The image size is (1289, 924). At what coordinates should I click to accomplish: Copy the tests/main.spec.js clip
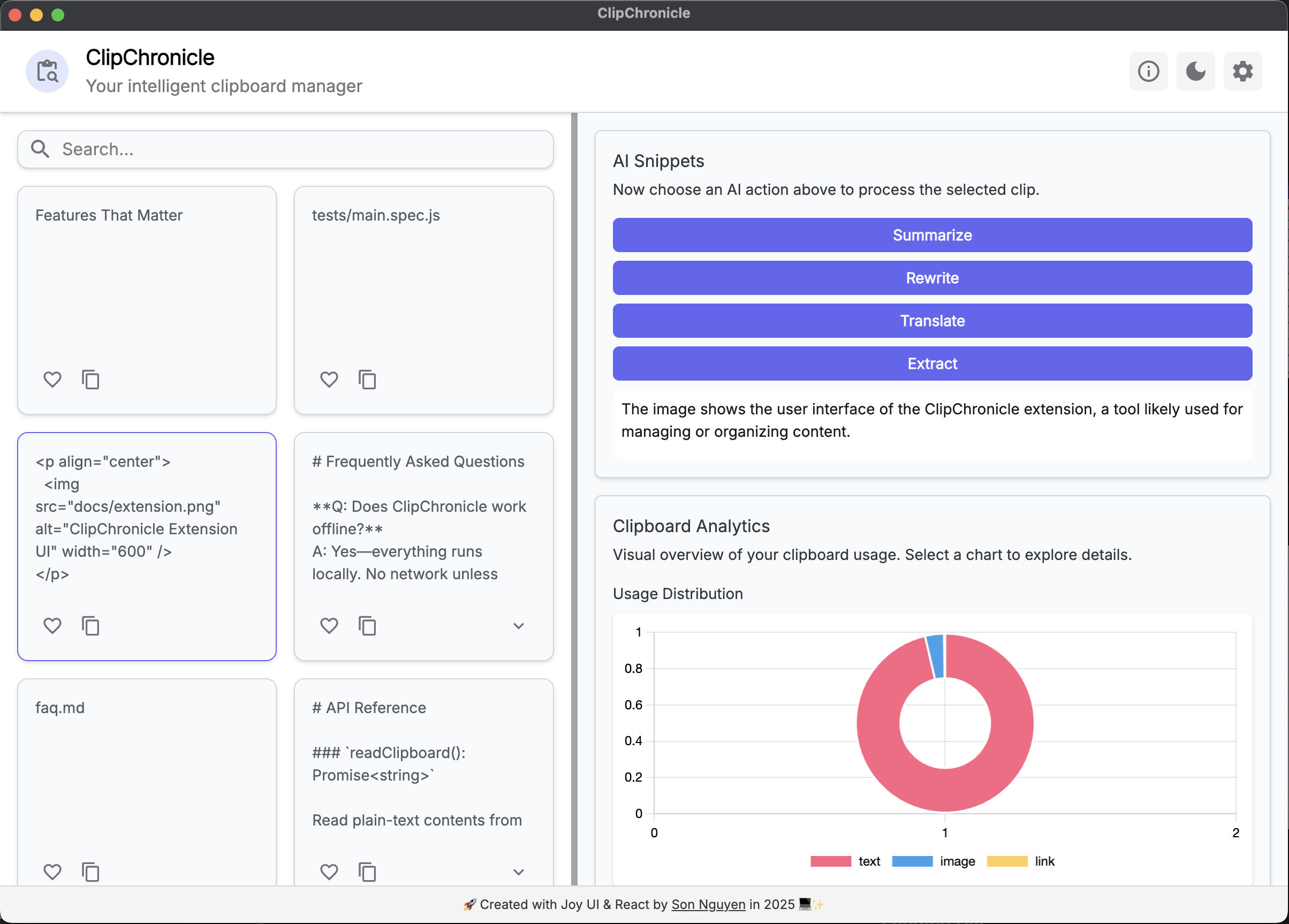point(367,379)
